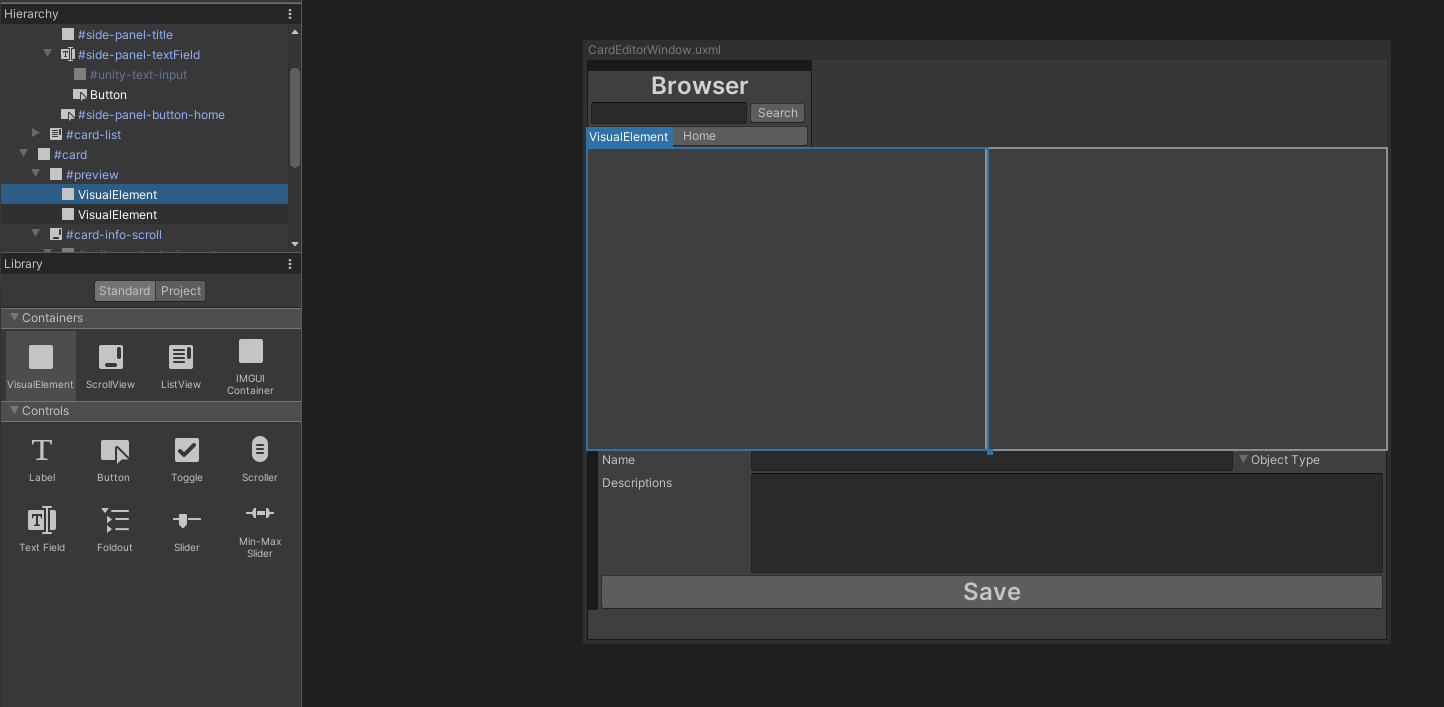Viewport: 1444px width, 707px height.
Task: Select the ListView container in Library
Action: tap(180, 363)
